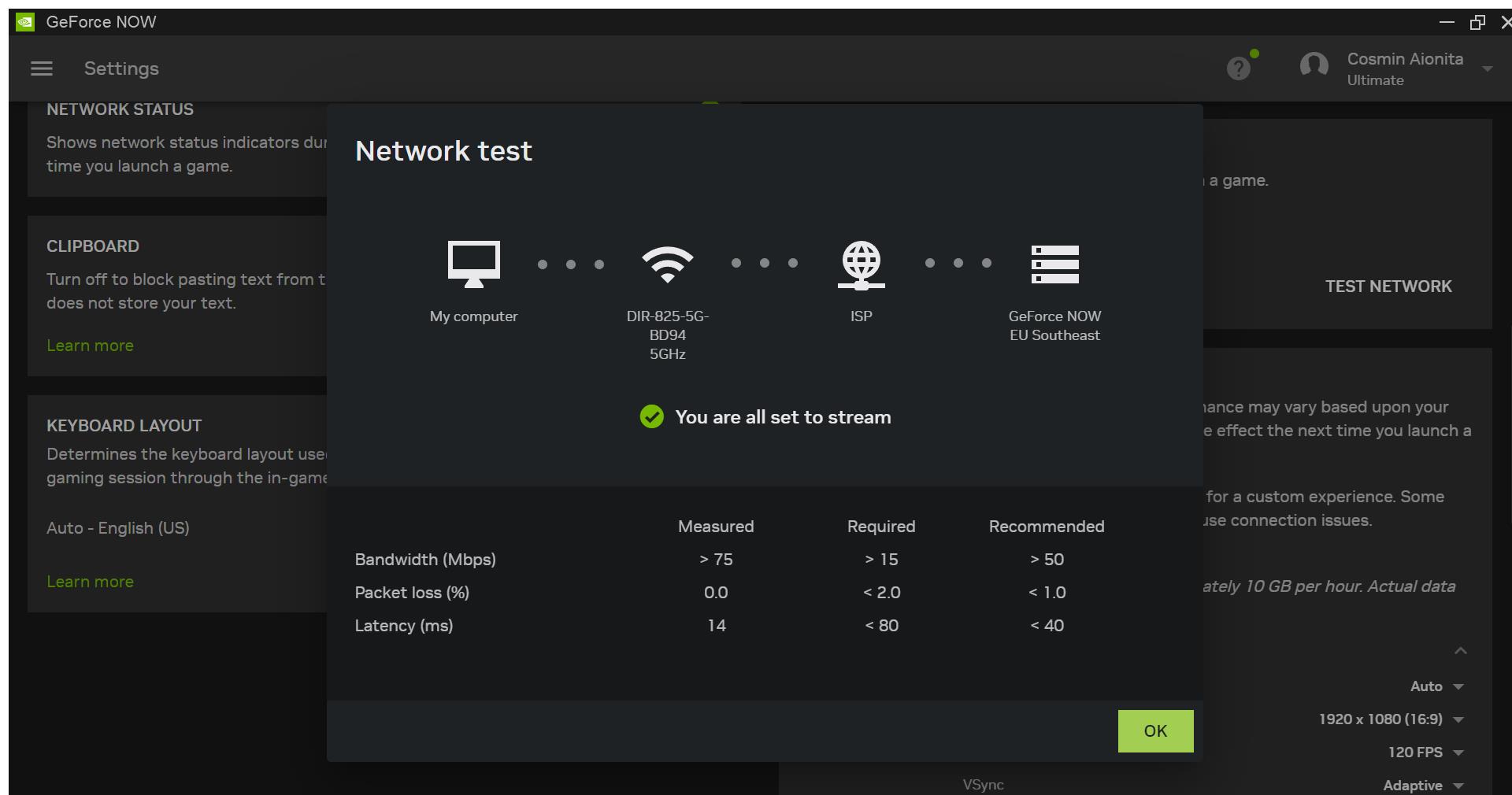
Task: Click the Network test dialog title
Action: (443, 151)
